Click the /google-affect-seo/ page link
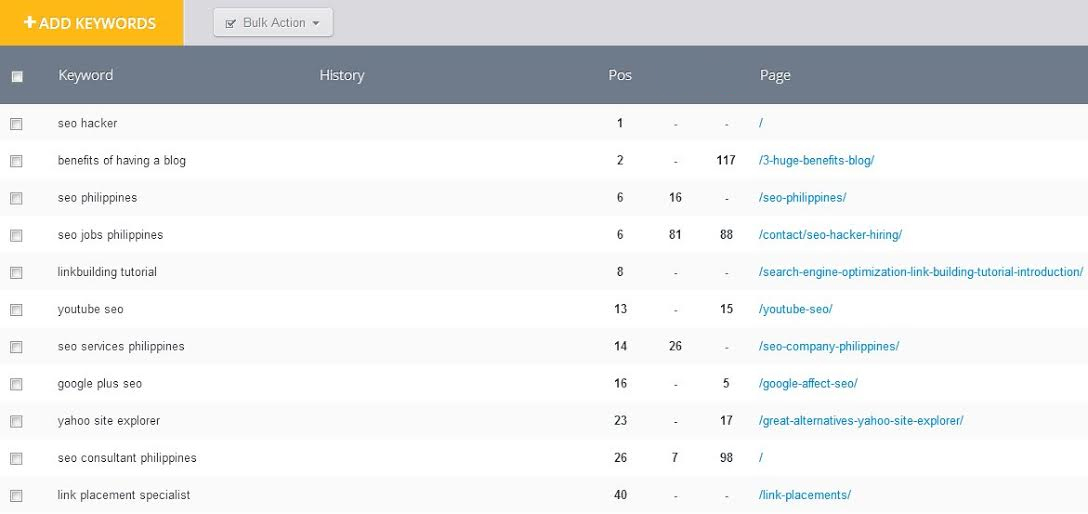The height and width of the screenshot is (514, 1088). coord(808,384)
